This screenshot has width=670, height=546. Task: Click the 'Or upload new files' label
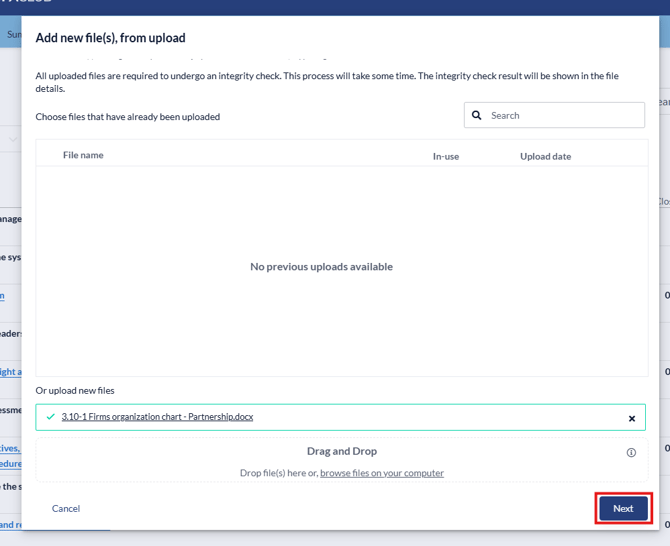click(x=75, y=390)
